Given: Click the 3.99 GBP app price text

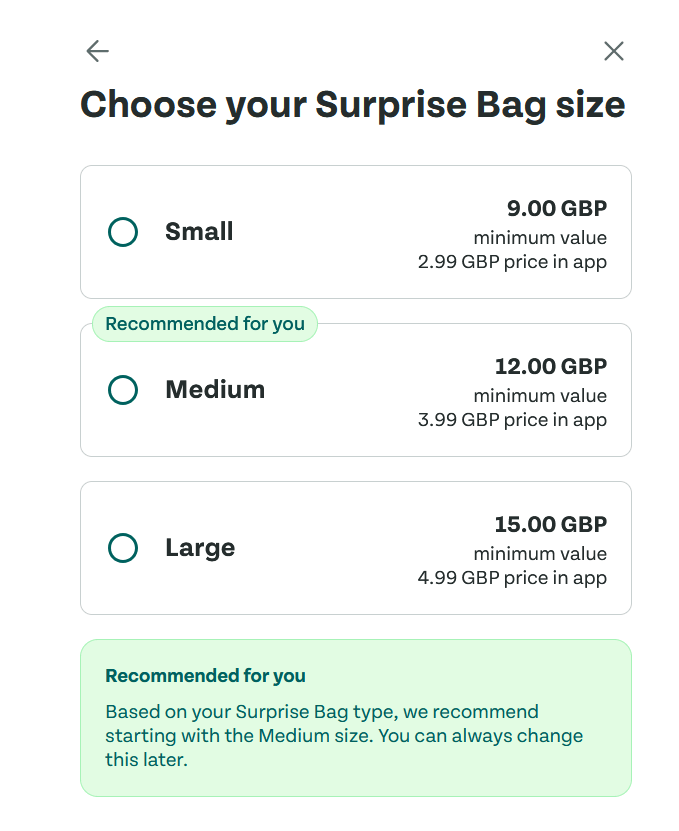Looking at the screenshot, I should (512, 420).
